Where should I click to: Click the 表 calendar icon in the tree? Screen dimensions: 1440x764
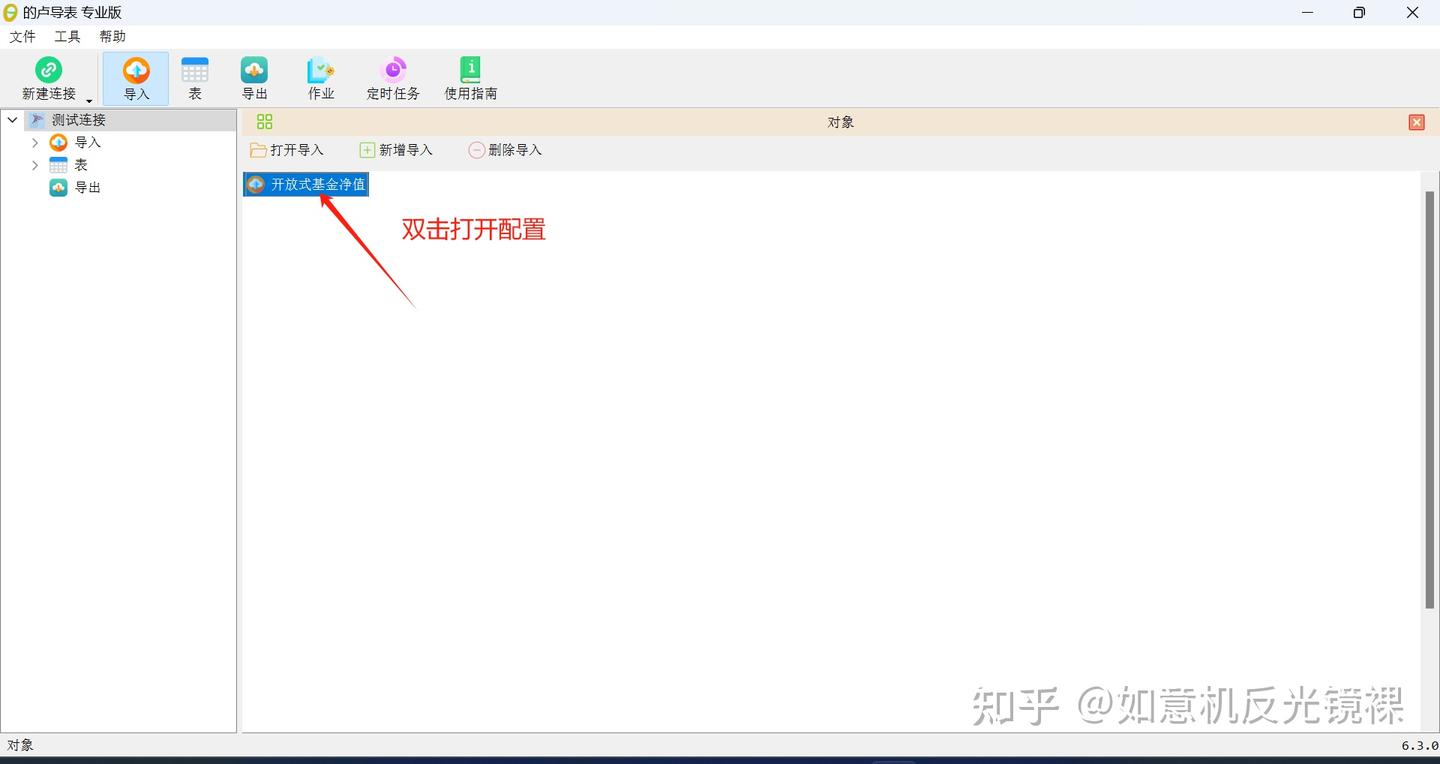click(59, 165)
